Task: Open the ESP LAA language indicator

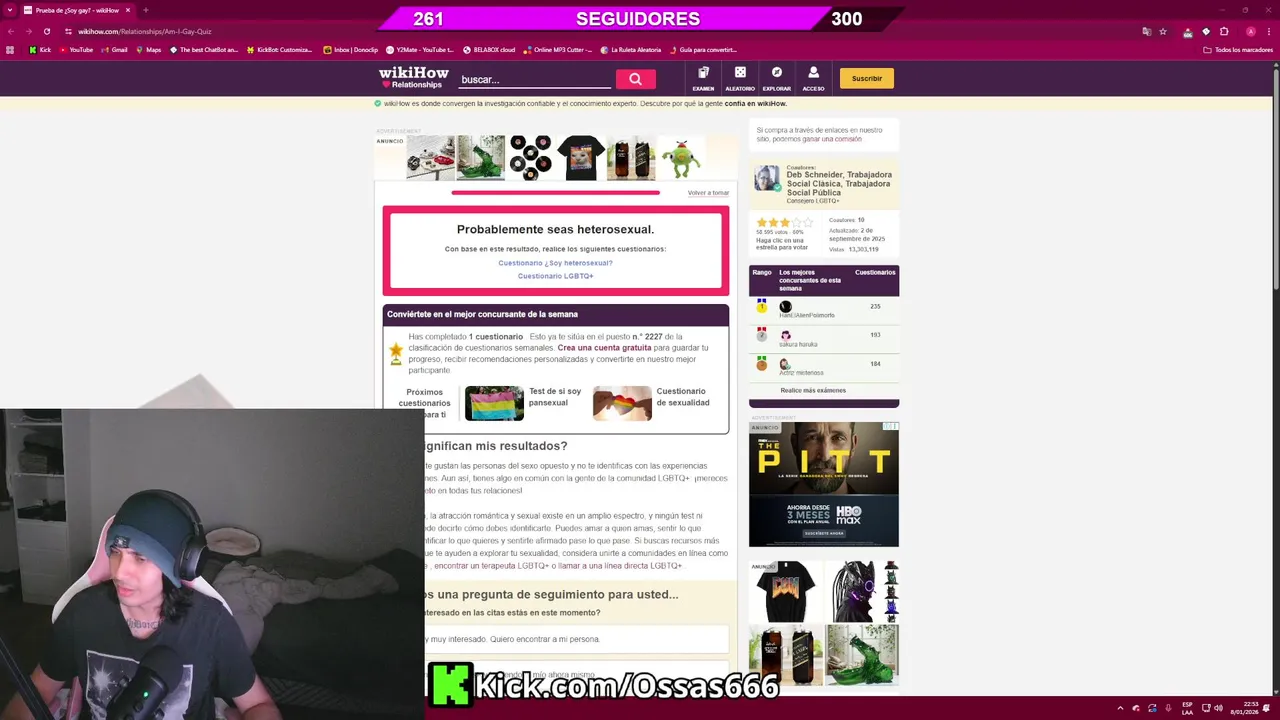Action: pyautogui.click(x=1187, y=708)
